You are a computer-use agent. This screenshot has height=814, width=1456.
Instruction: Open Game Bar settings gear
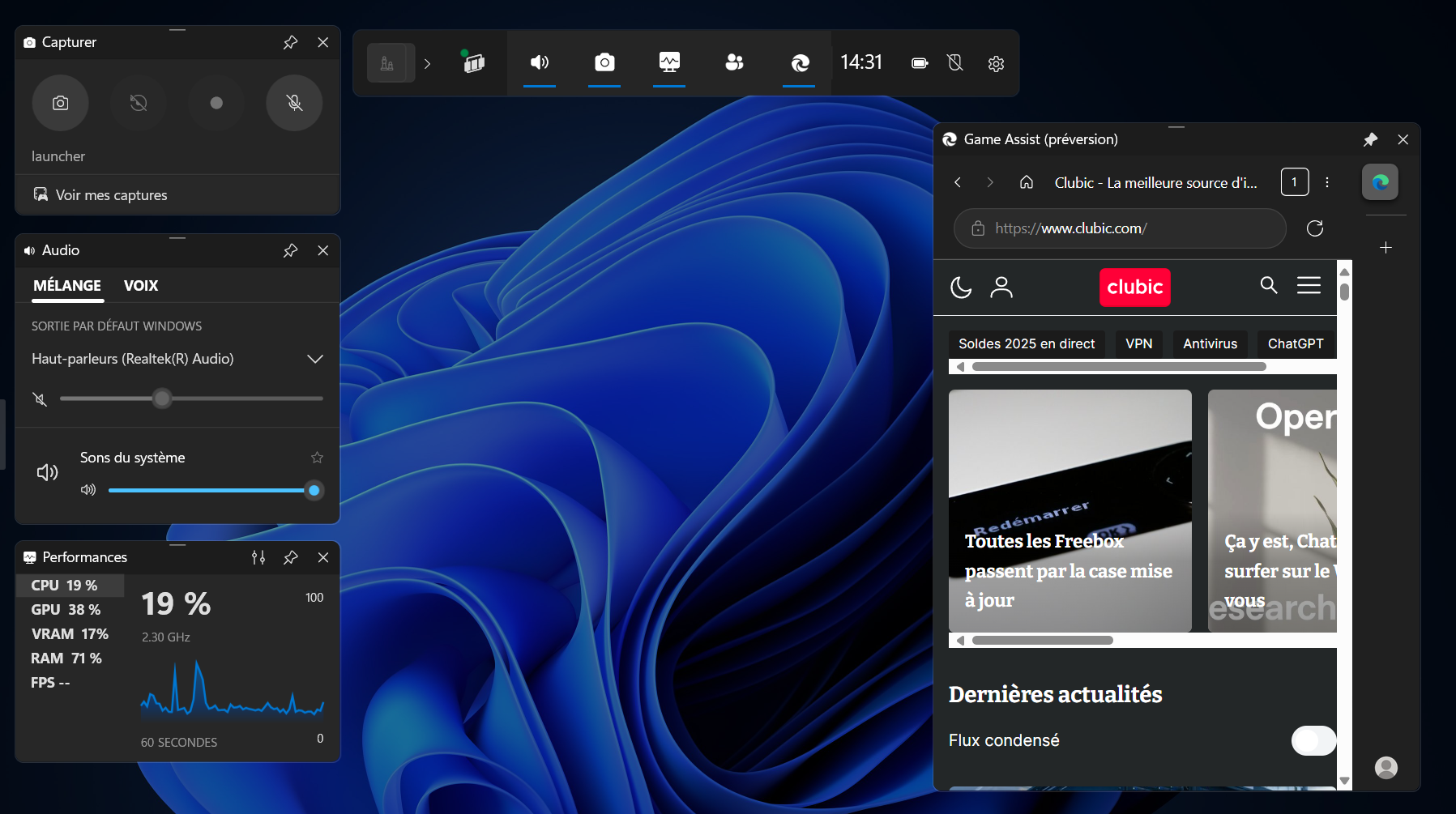pos(996,63)
